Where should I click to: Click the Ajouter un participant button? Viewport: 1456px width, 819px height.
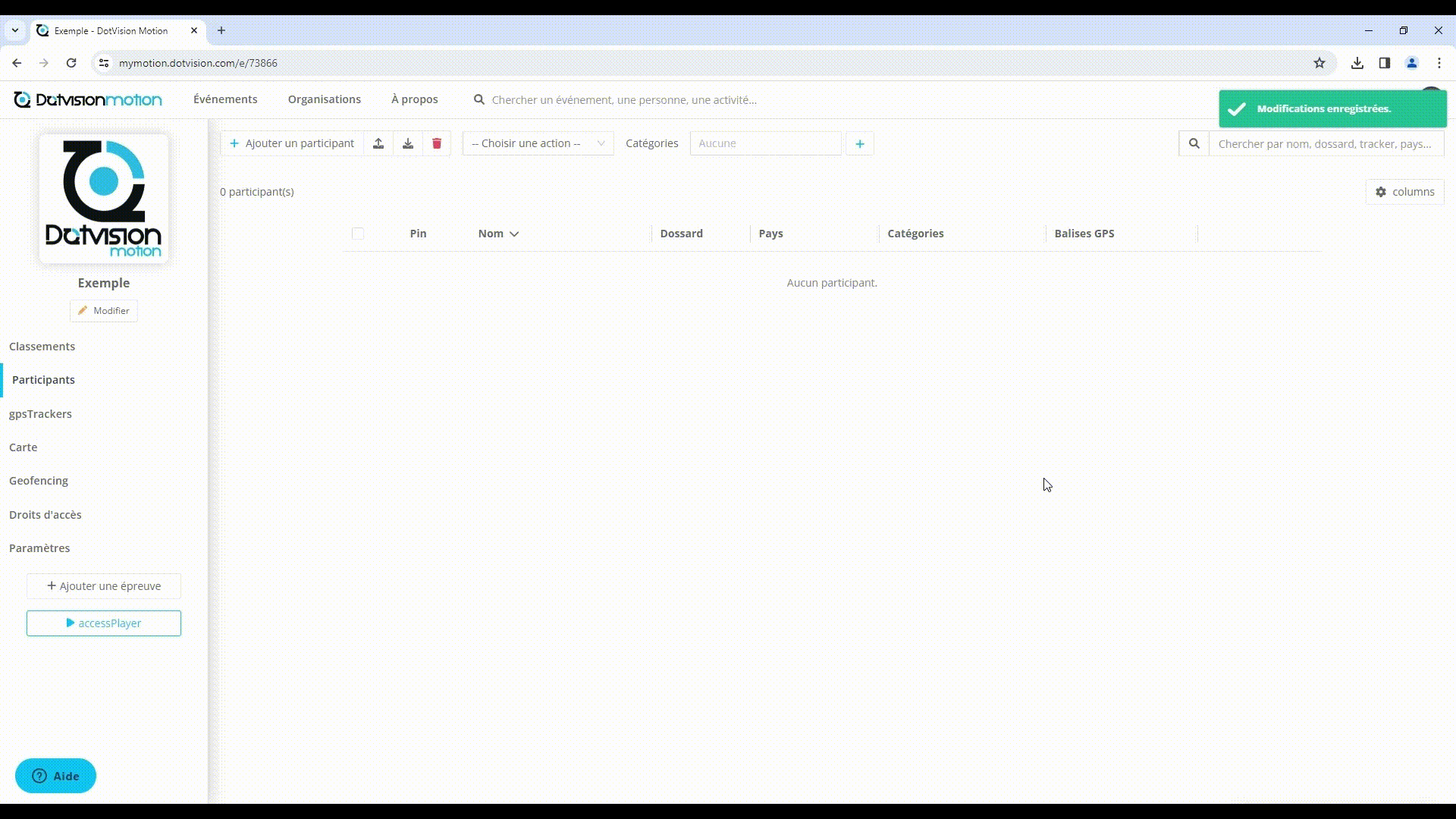point(290,143)
